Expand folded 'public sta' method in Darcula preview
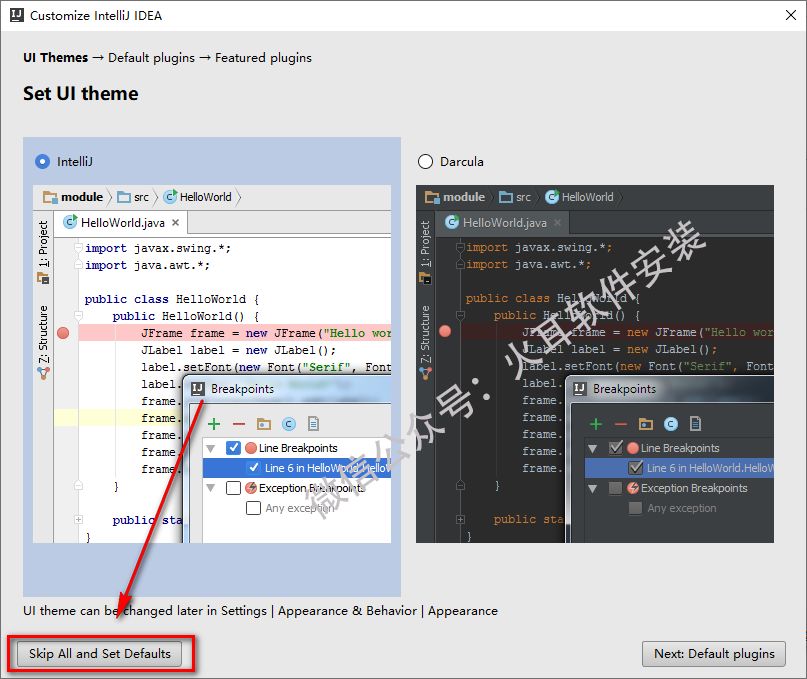The image size is (807, 679). click(x=460, y=519)
